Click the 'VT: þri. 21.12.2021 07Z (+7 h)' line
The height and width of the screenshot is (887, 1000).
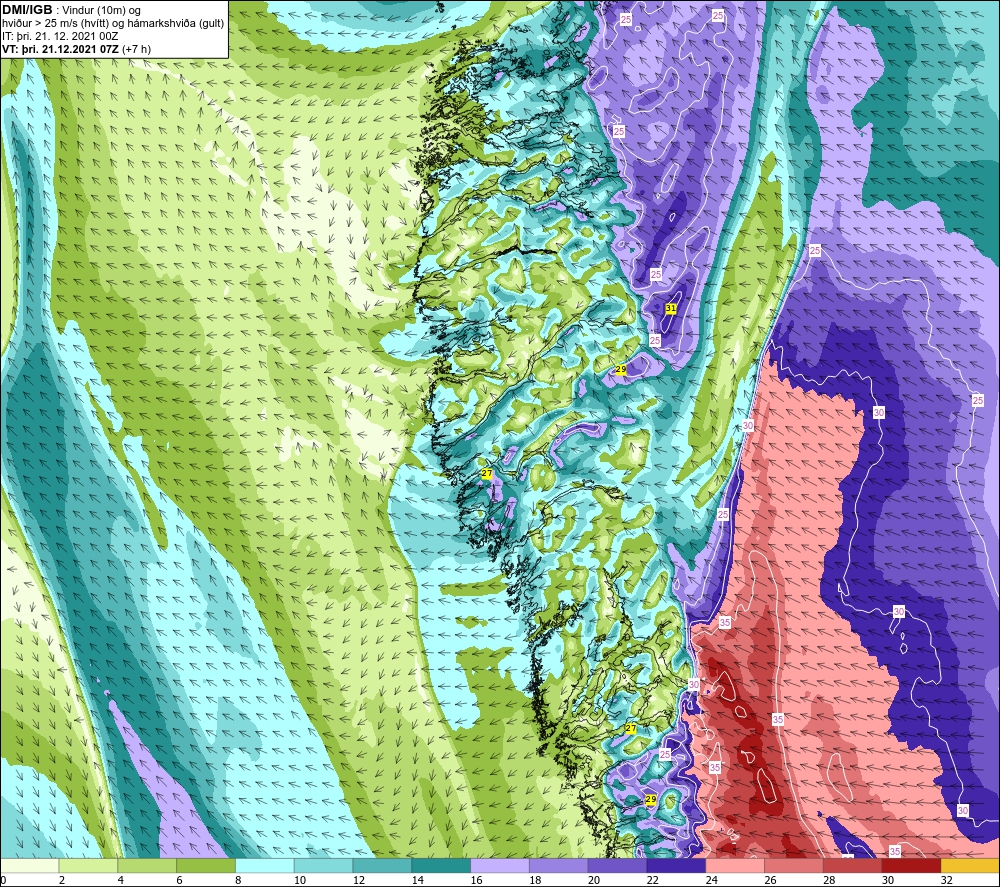[x=77, y=49]
